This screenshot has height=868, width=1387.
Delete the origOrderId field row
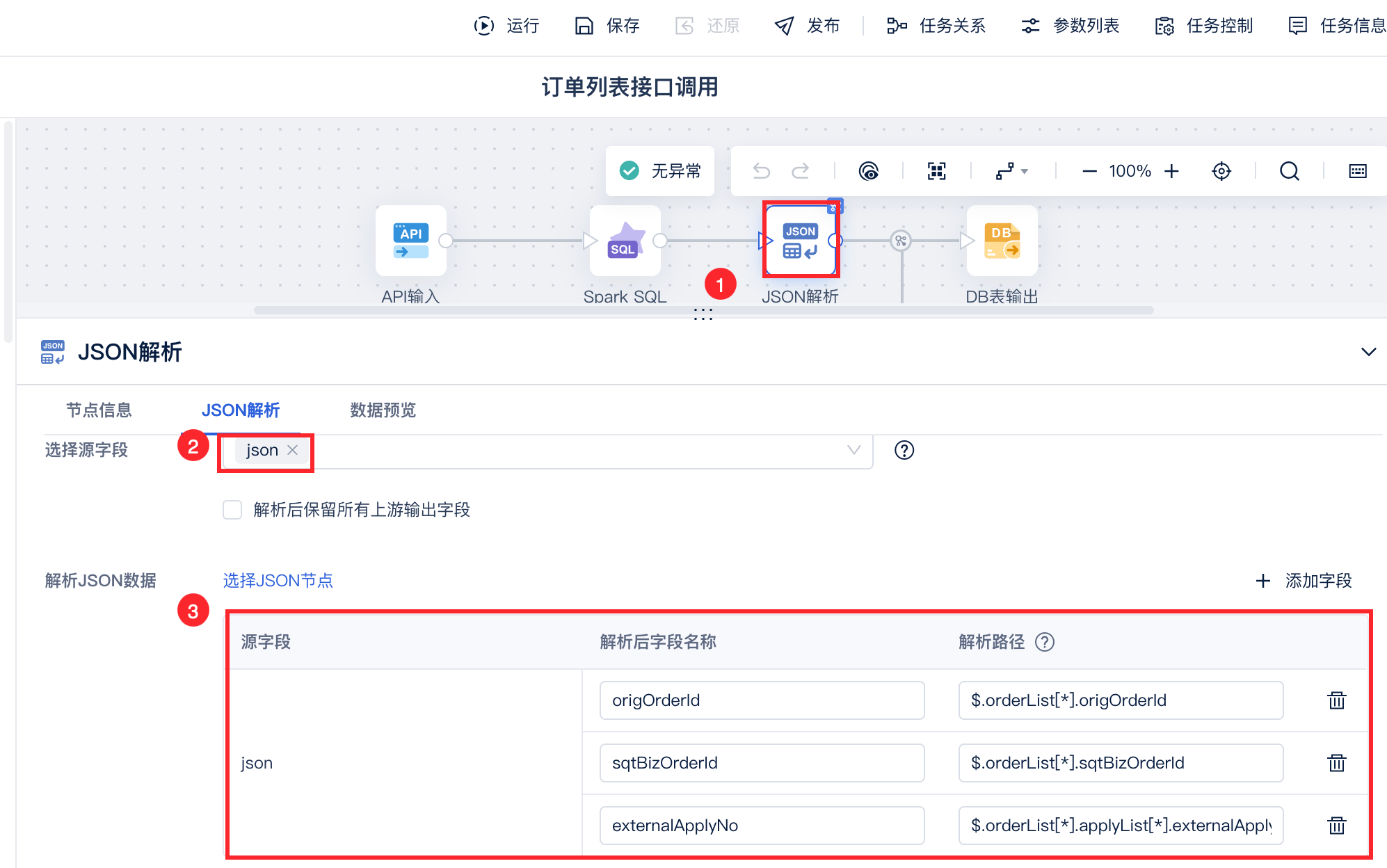click(1336, 700)
